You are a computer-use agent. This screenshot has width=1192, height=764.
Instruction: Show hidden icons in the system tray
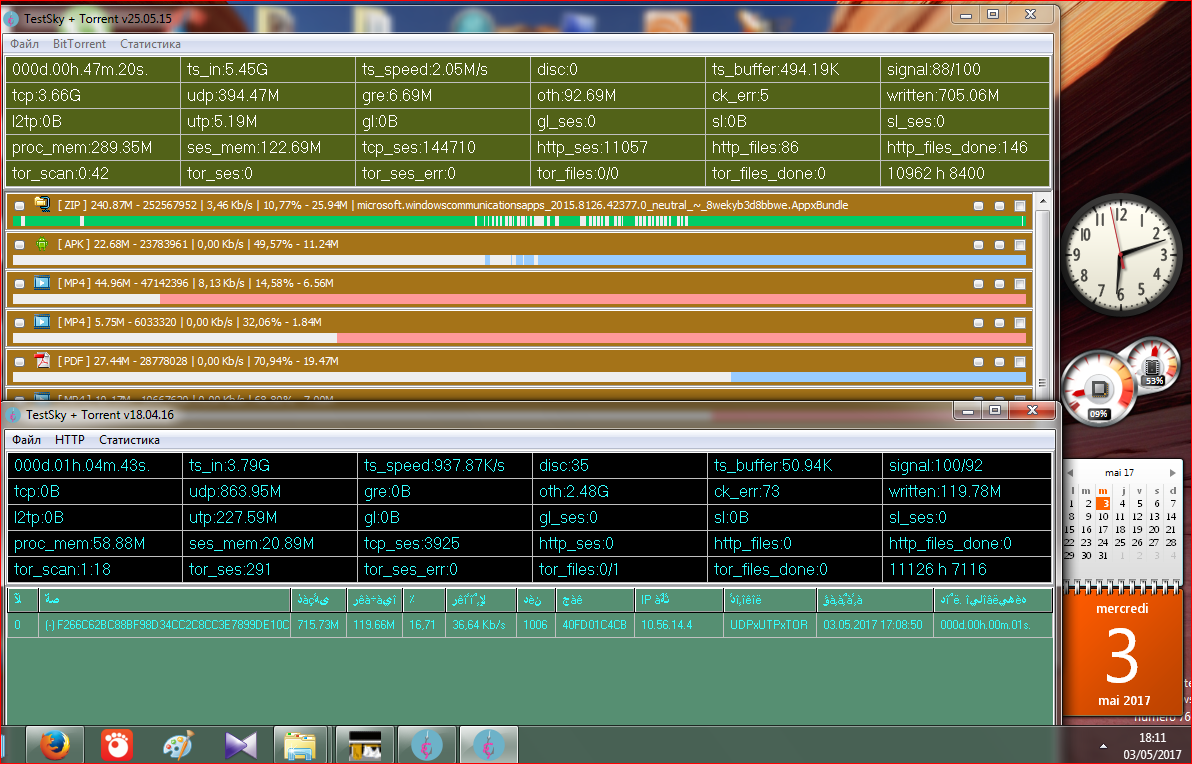pos(1104,746)
